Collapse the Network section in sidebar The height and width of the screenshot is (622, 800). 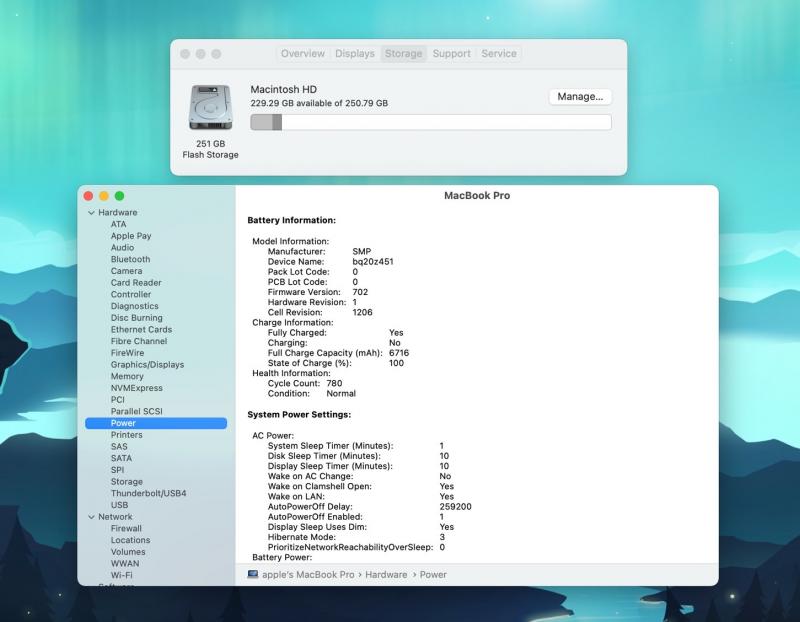(x=91, y=517)
